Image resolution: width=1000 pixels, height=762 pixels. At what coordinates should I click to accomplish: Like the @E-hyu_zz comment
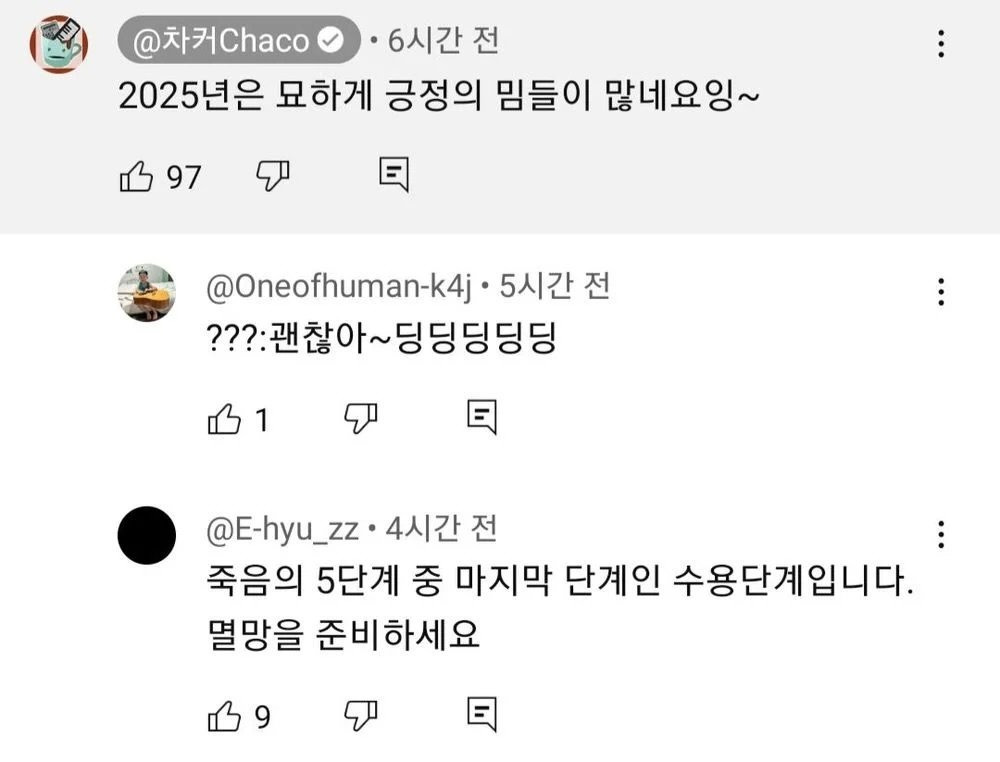[225, 713]
